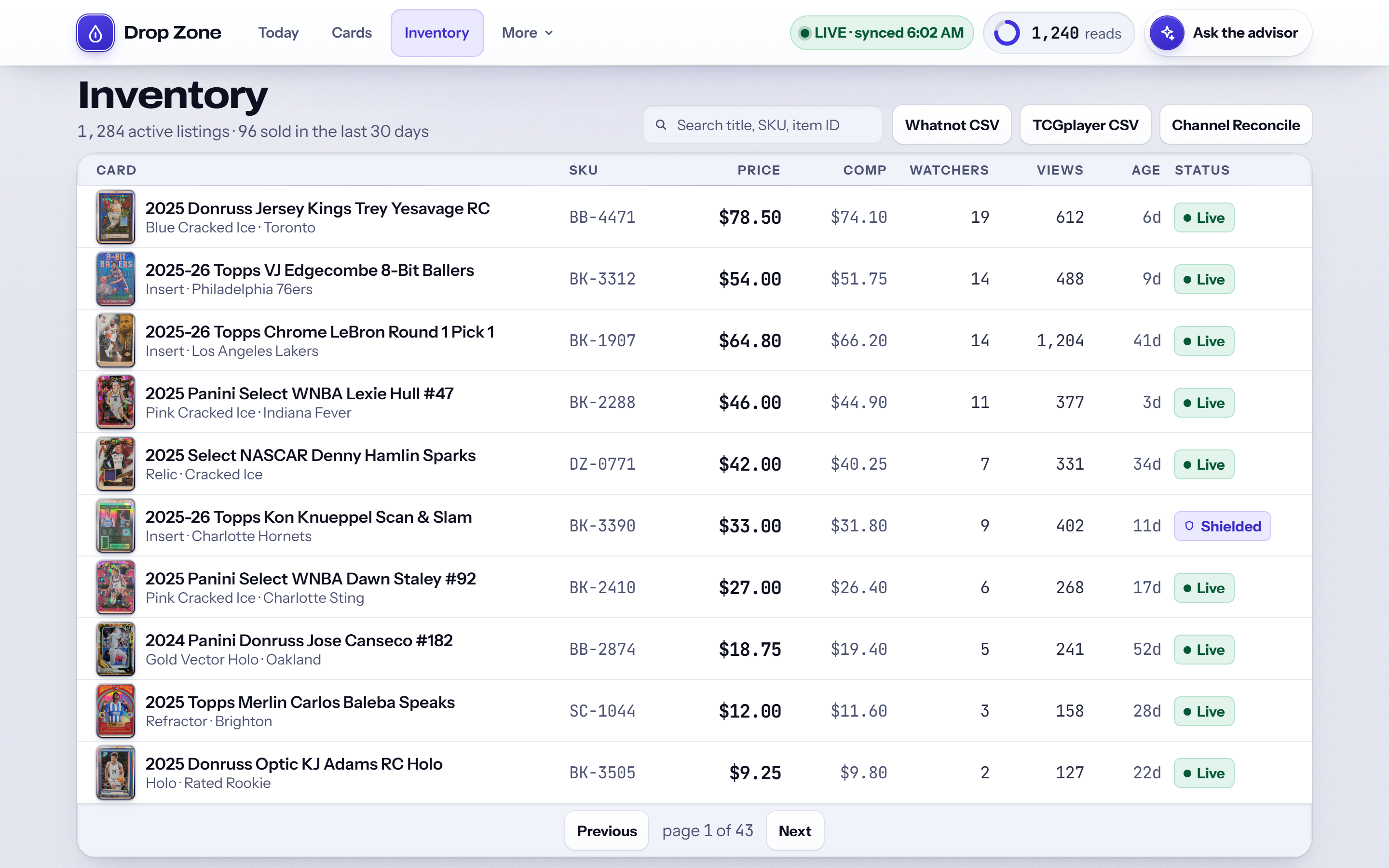This screenshot has width=1389, height=868.
Task: Open 2025 Panini Select WNBA Lexie Hull #47
Action: coord(299,393)
